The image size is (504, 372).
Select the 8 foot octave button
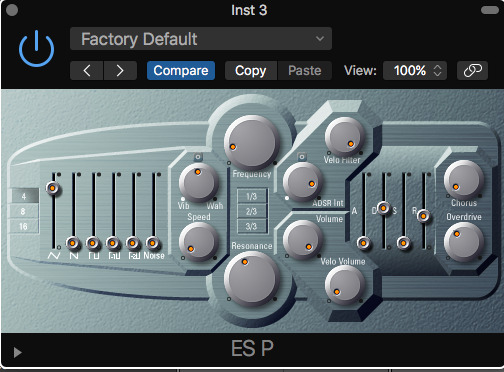(x=25, y=211)
